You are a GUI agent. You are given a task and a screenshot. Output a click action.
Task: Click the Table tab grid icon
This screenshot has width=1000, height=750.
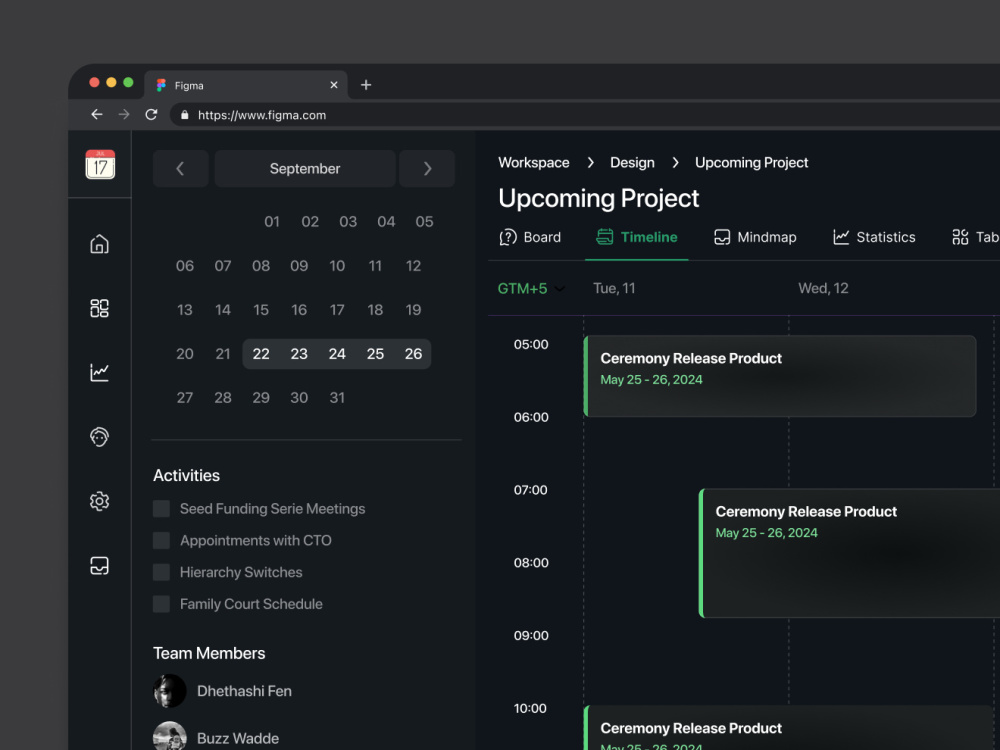[960, 237]
